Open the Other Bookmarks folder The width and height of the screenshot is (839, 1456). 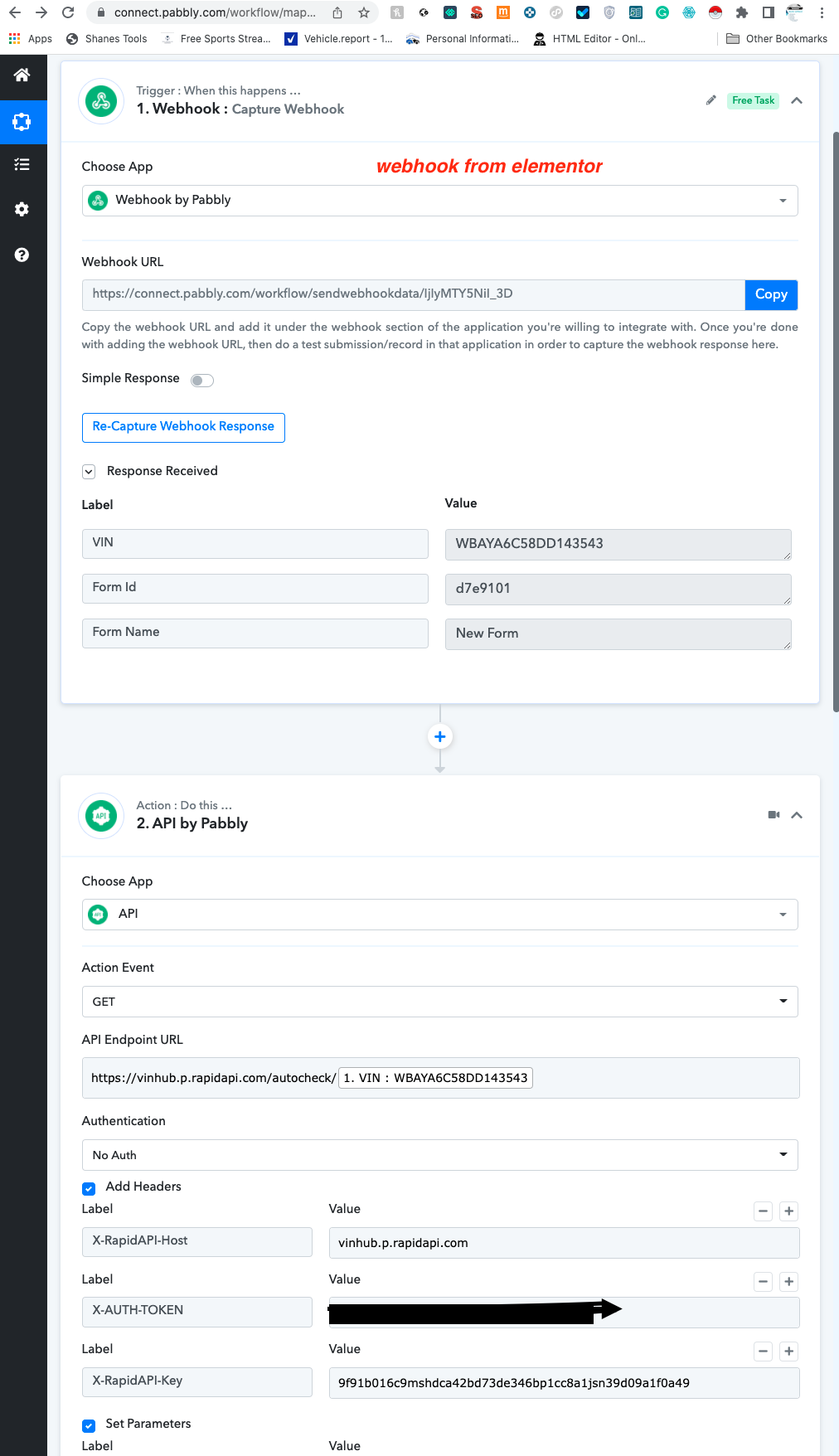(x=777, y=38)
